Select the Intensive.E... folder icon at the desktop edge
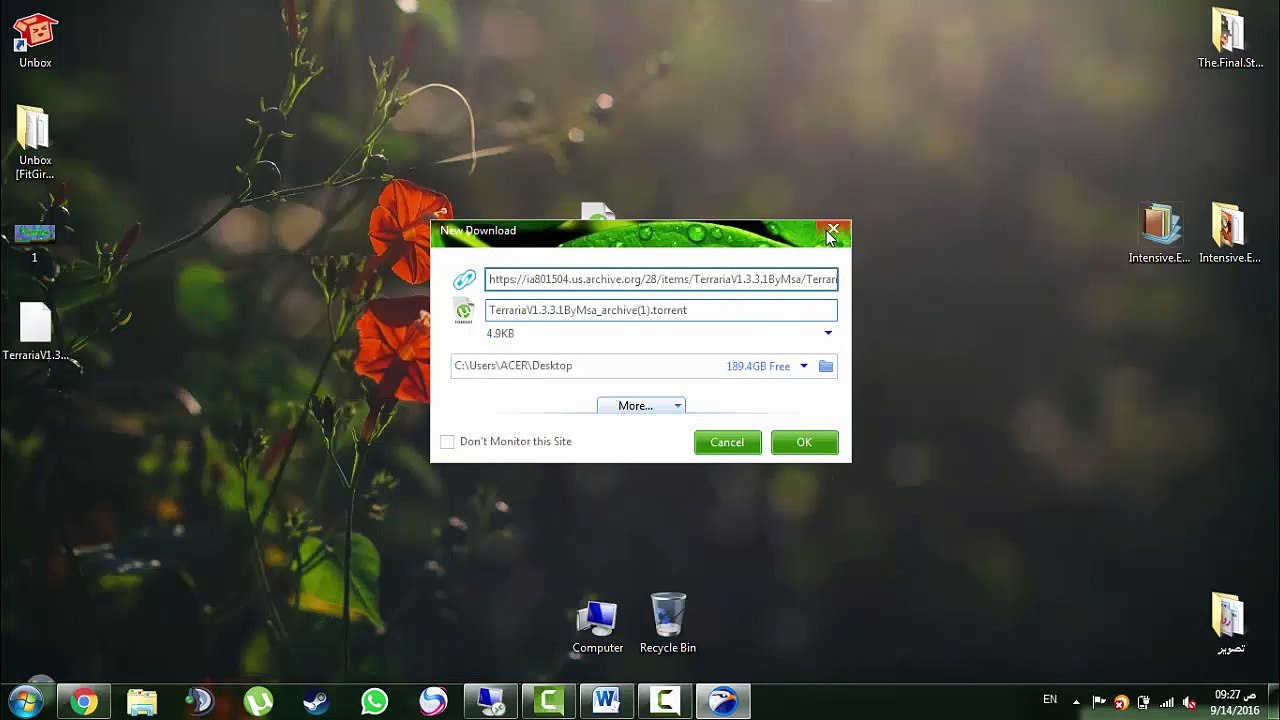This screenshot has height=720, width=1280. [1230, 234]
